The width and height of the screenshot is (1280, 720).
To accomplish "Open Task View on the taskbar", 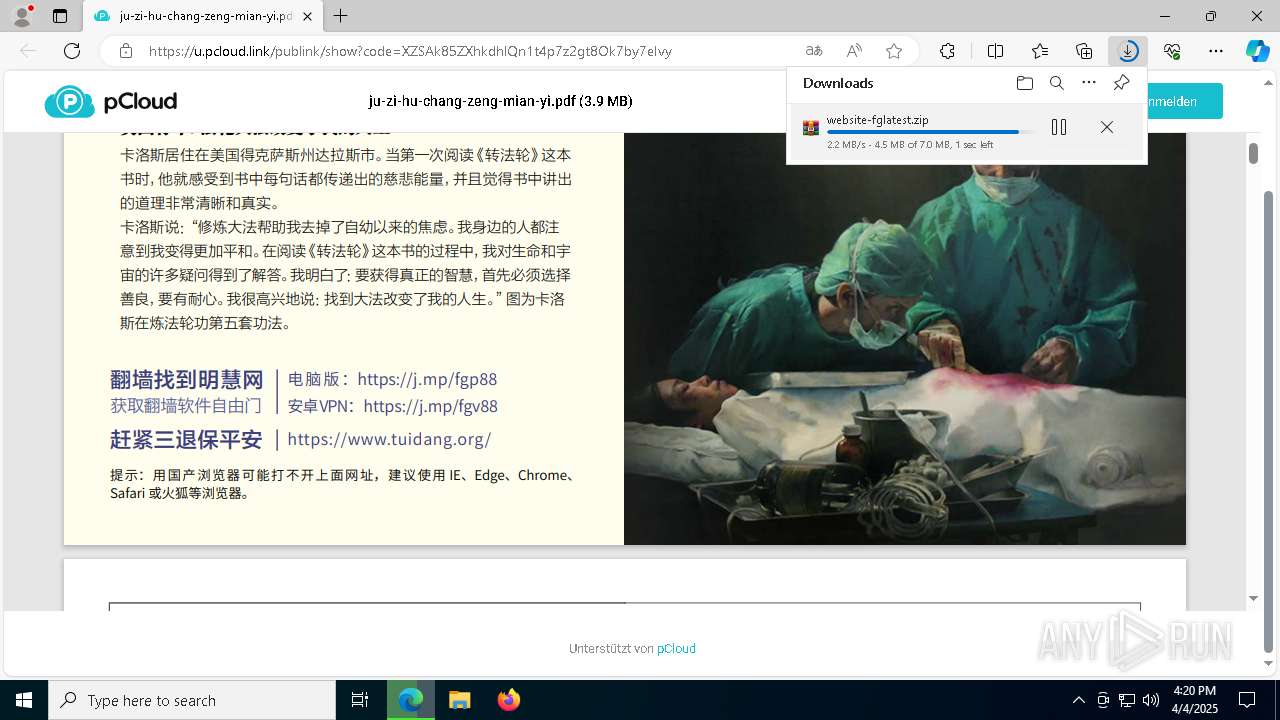I will pyautogui.click(x=360, y=700).
